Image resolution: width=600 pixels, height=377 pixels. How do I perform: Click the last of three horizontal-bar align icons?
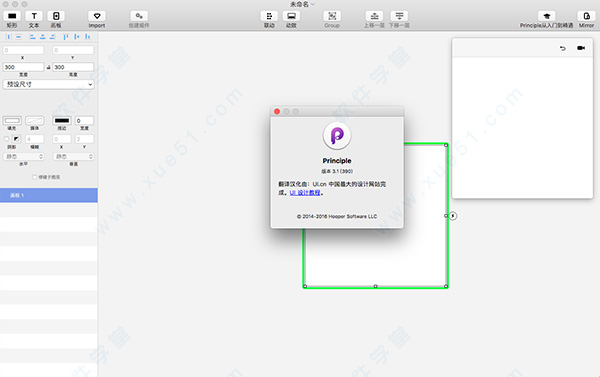(53, 37)
